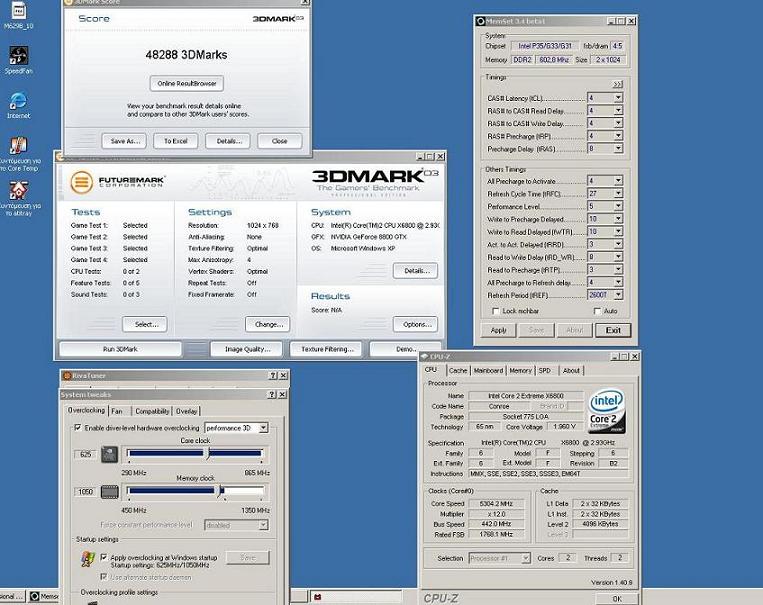Click the GPU core clock chip icon
Image resolution: width=763 pixels, height=605 pixels.
click(x=110, y=455)
